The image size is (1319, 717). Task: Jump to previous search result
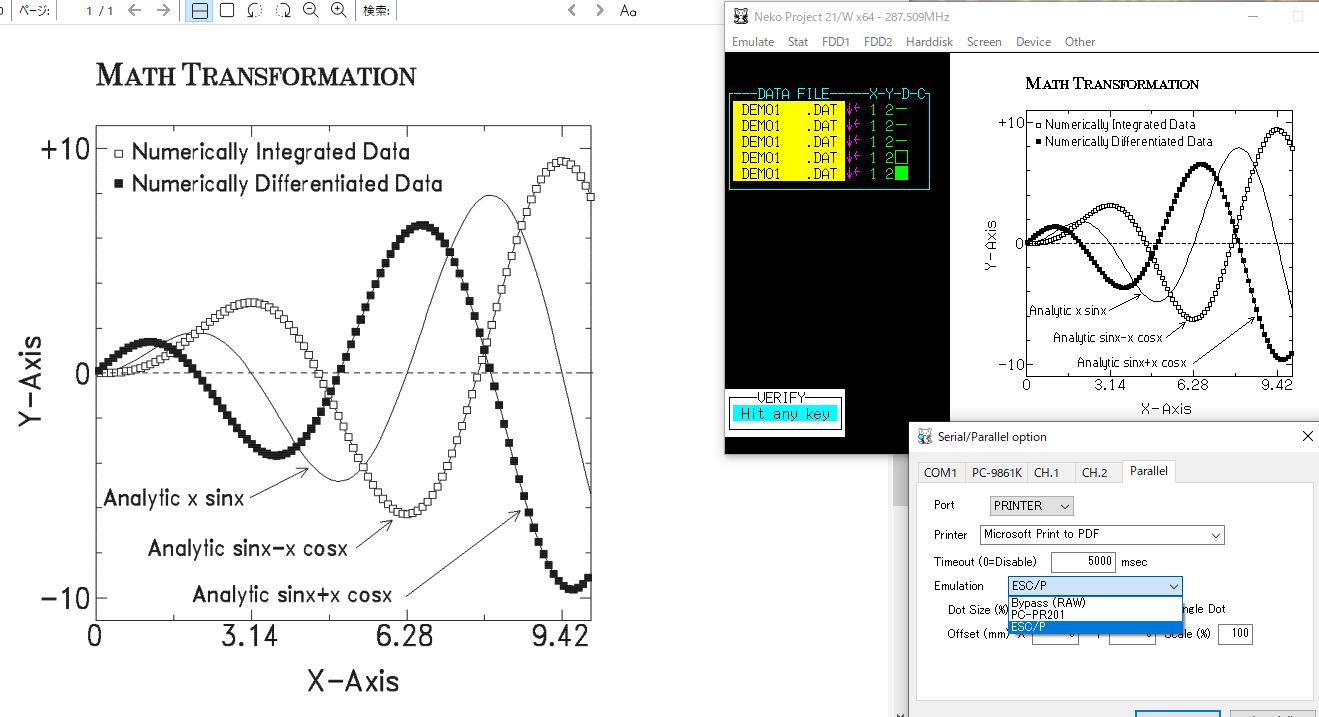pyautogui.click(x=572, y=10)
